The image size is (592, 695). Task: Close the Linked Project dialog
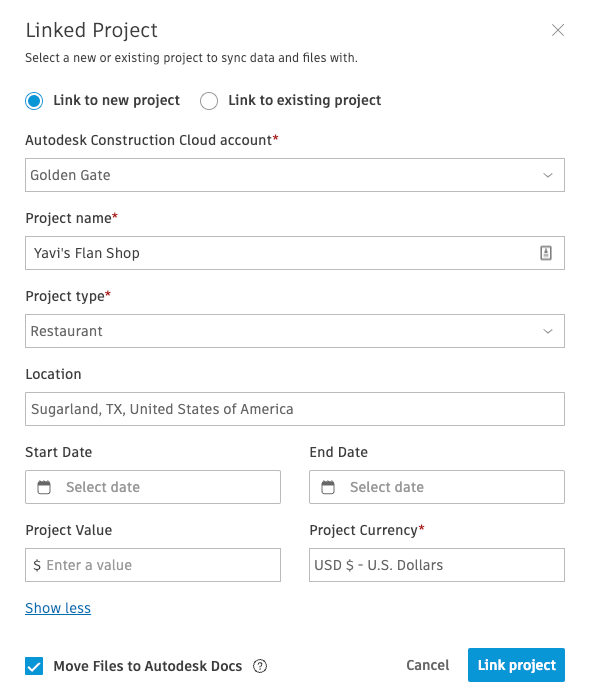[x=557, y=30]
